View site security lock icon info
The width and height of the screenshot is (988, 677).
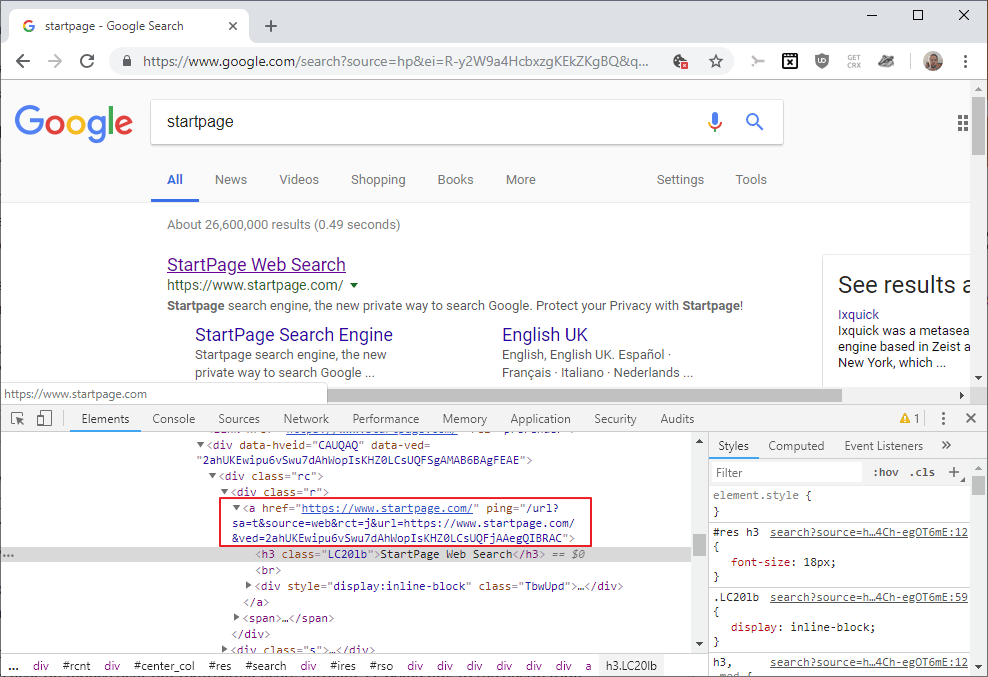click(127, 61)
